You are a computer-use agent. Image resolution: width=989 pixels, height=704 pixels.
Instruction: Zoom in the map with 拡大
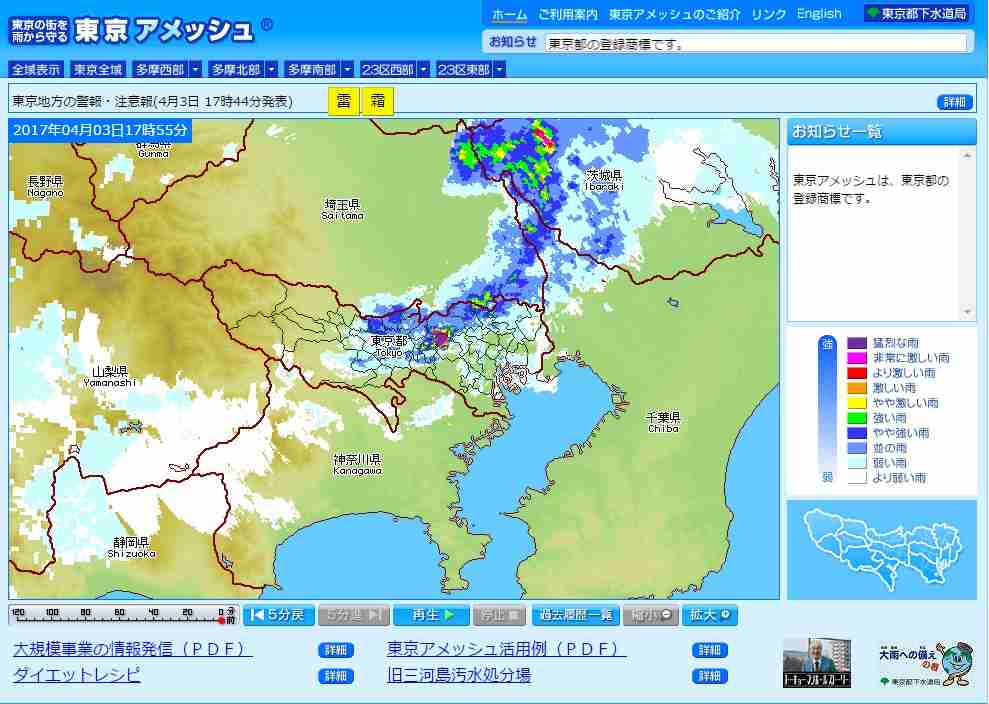710,615
